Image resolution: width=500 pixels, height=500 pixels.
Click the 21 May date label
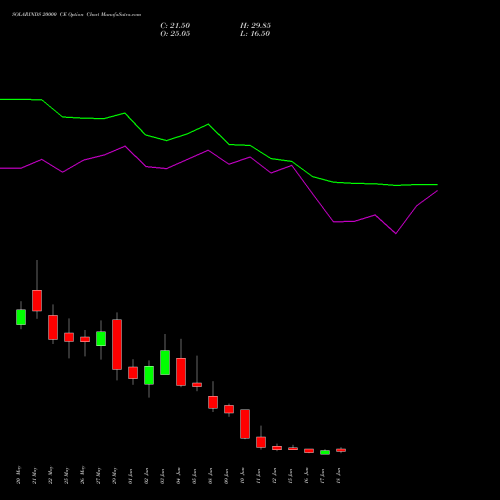tap(35, 475)
